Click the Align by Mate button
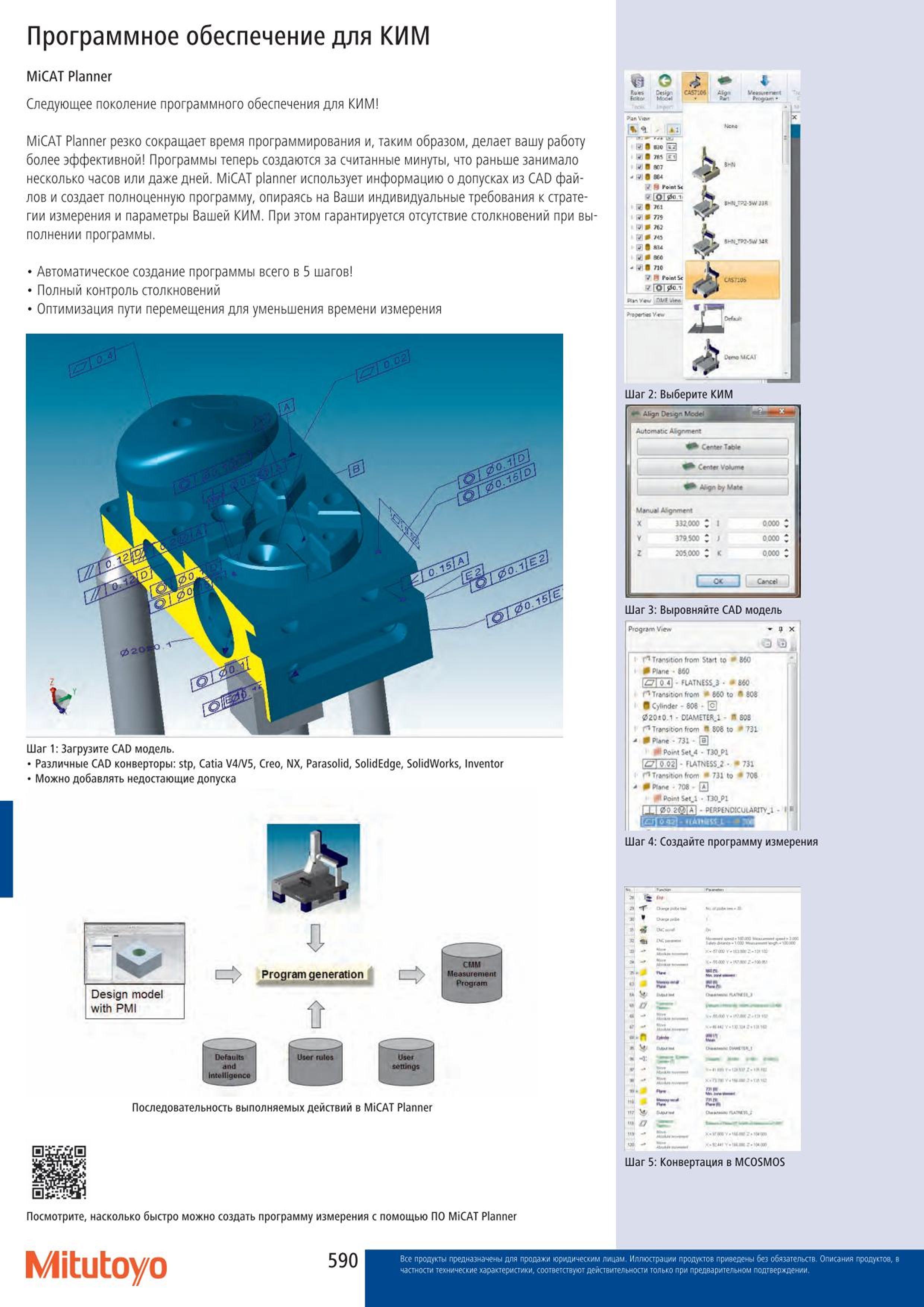The width and height of the screenshot is (924, 1307). [712, 487]
